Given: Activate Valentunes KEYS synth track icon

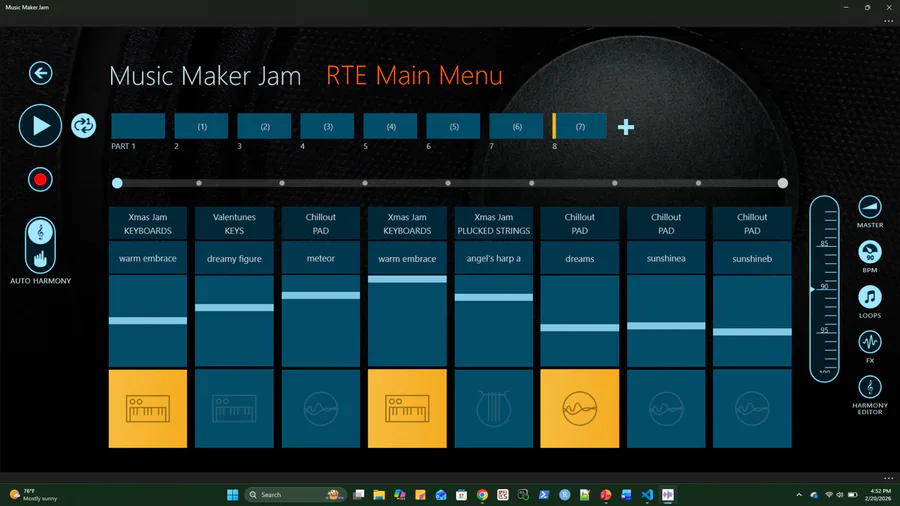Looking at the screenshot, I should 234,408.
